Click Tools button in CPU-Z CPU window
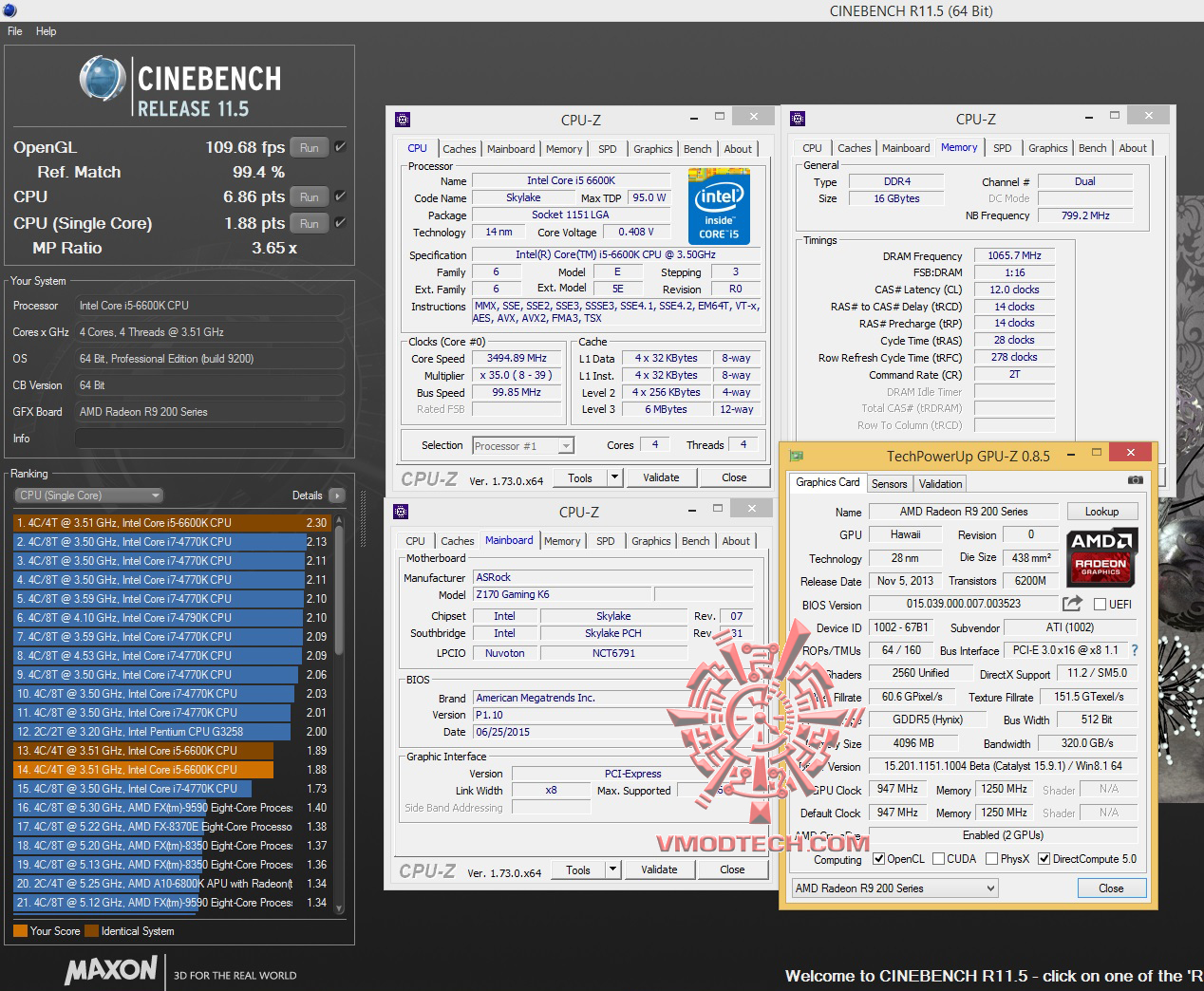Image resolution: width=1204 pixels, height=991 pixels. pyautogui.click(x=580, y=477)
